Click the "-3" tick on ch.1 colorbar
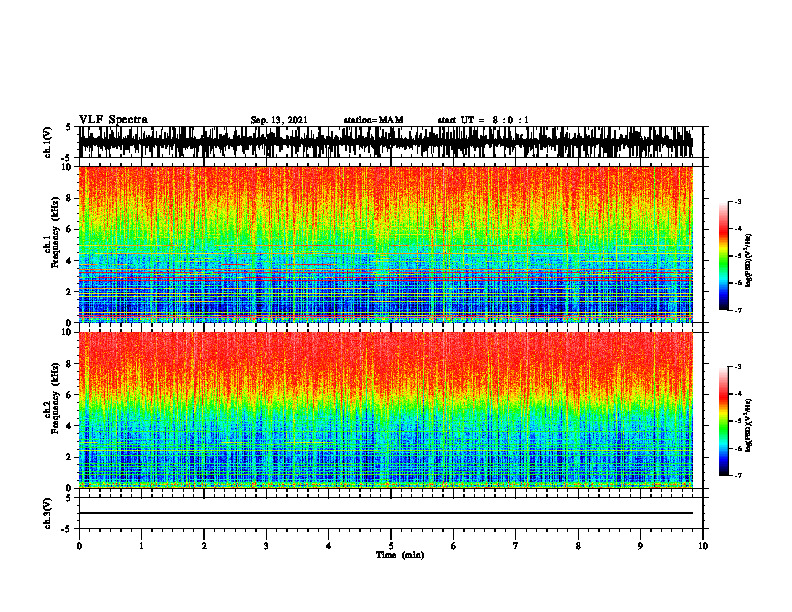 point(737,202)
